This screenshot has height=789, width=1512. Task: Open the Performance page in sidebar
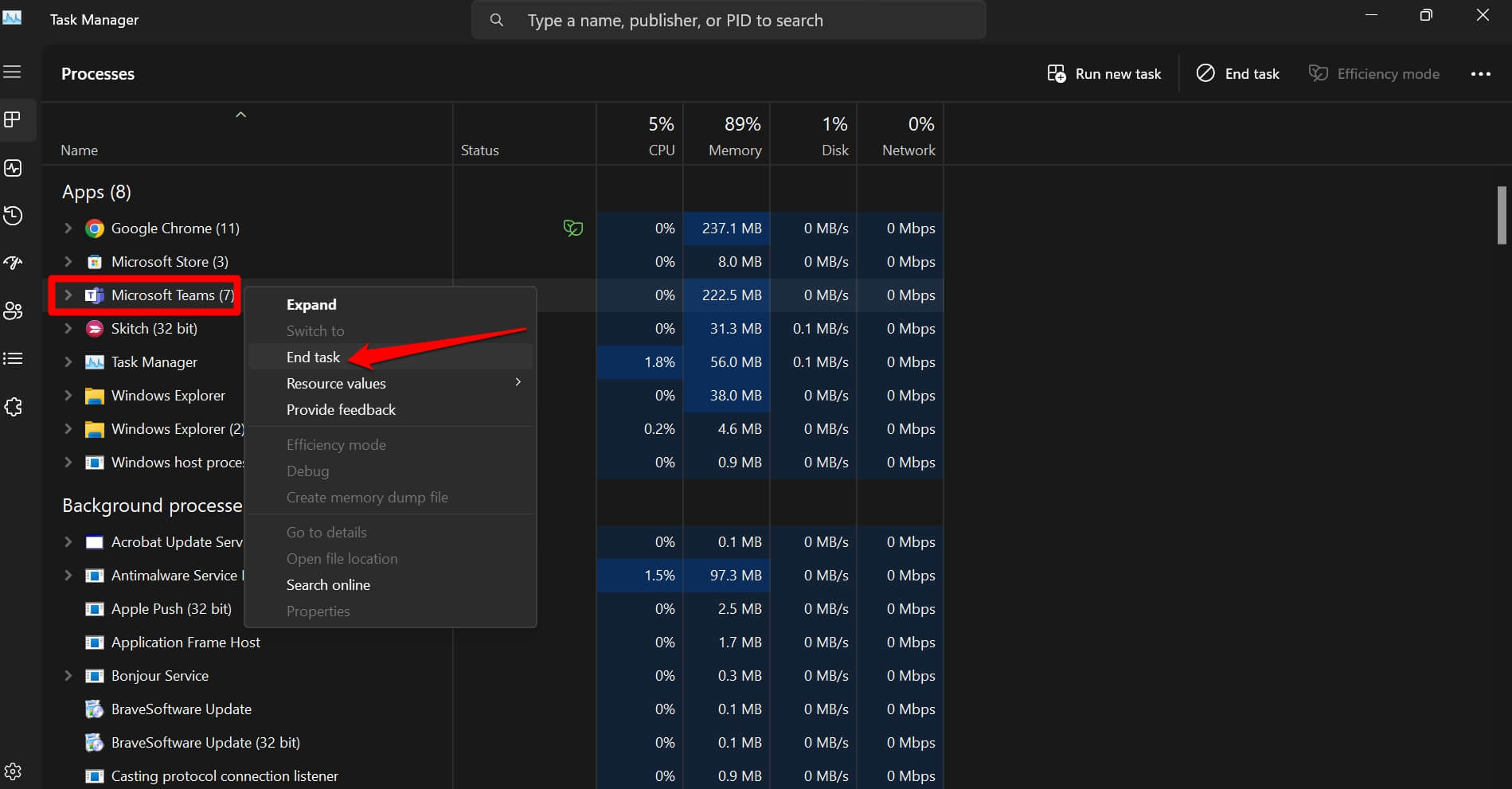13,168
